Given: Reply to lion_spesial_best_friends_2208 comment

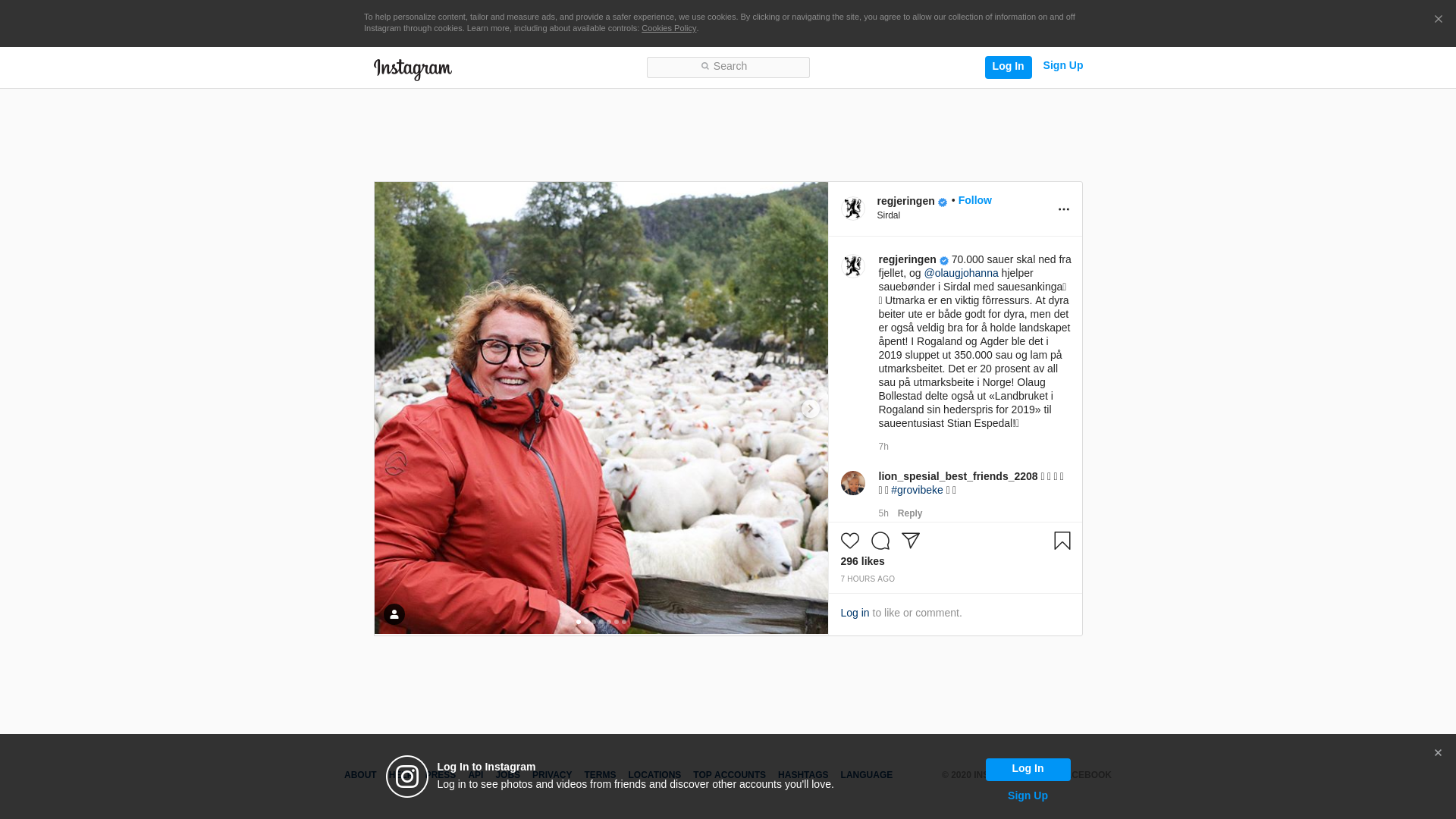Looking at the screenshot, I should tap(909, 513).
